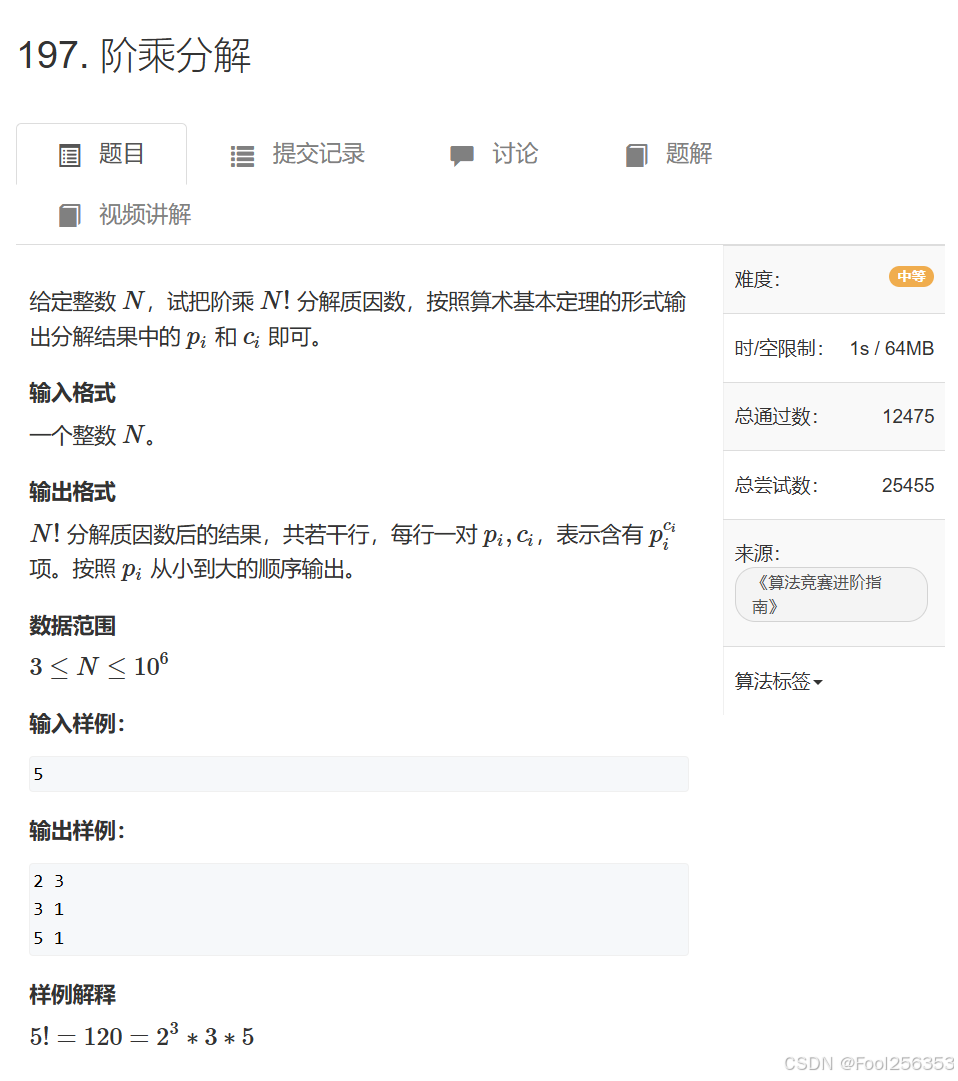Click the book icon next to 题解

637,154
